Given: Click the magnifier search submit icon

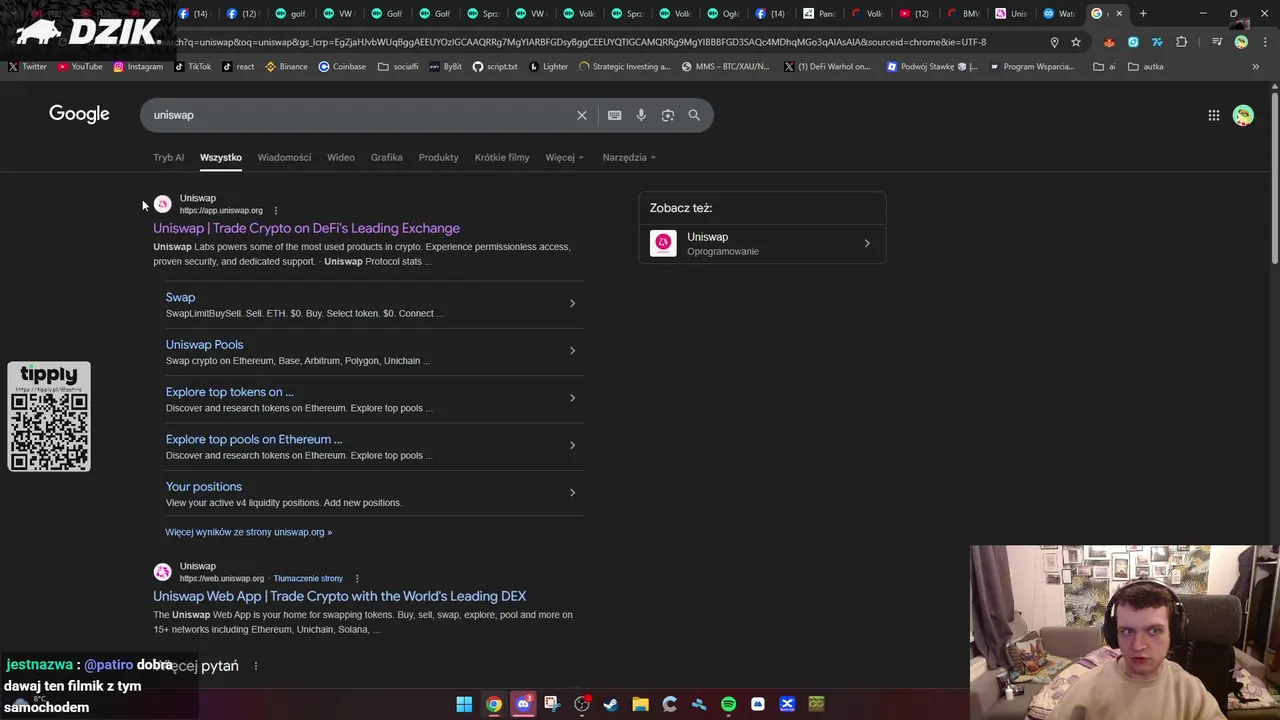Looking at the screenshot, I should click(x=694, y=115).
